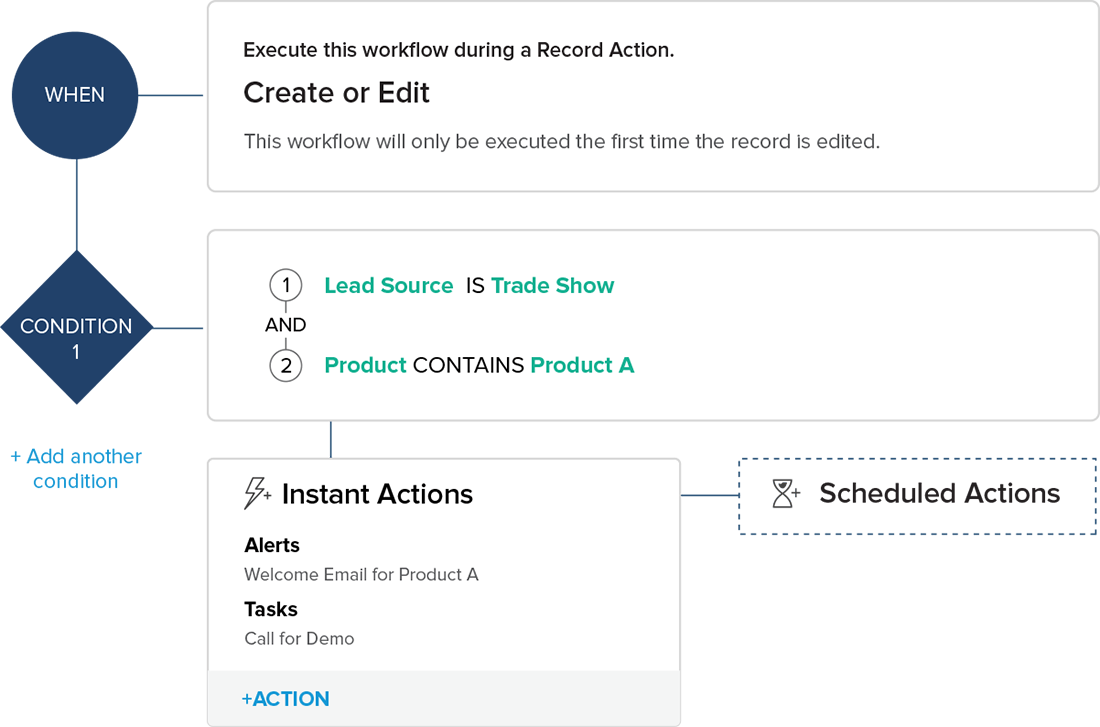Click the AND operator between criteria

(286, 325)
